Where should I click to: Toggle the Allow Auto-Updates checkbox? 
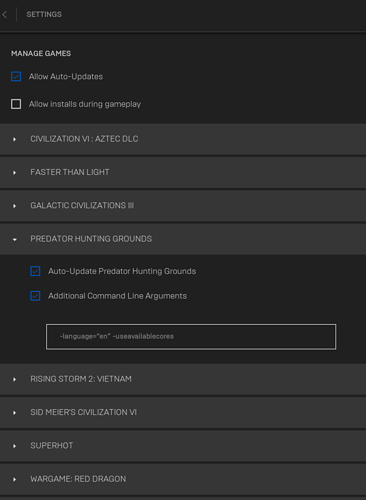(x=16, y=76)
